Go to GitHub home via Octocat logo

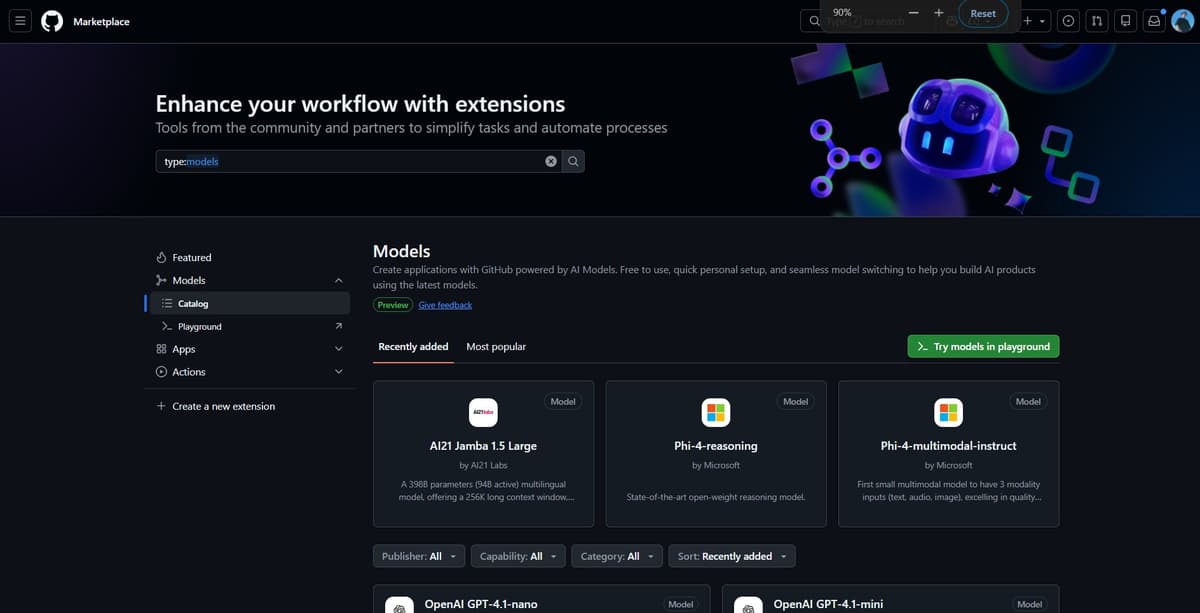pyautogui.click(x=52, y=21)
